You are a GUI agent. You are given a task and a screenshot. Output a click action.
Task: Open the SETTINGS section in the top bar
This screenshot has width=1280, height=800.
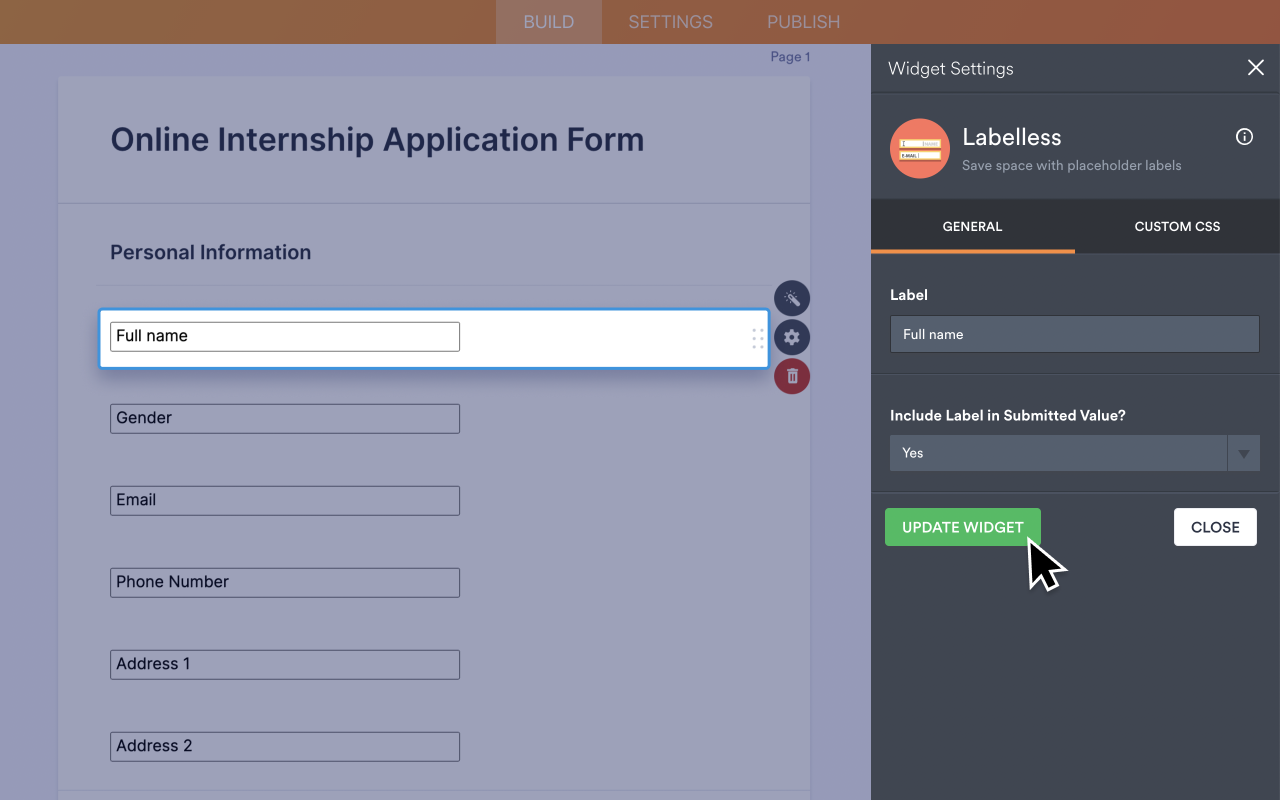pos(669,21)
